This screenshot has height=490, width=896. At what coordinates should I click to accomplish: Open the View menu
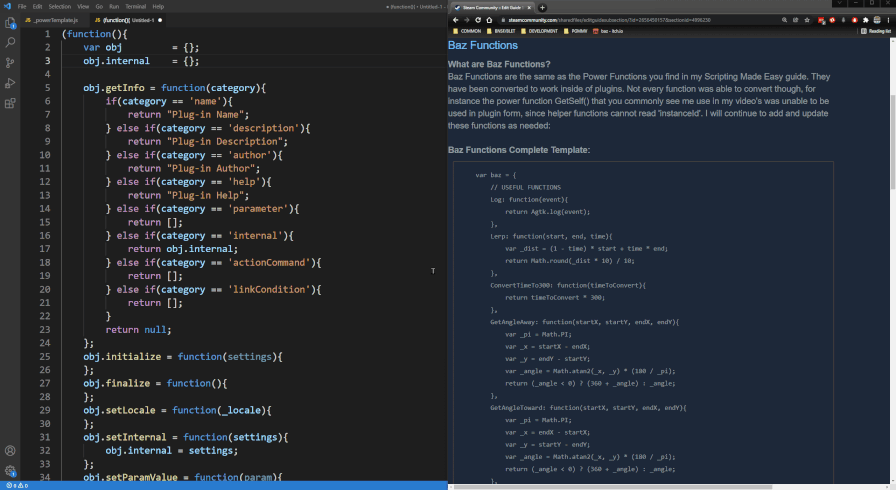tap(83, 6)
